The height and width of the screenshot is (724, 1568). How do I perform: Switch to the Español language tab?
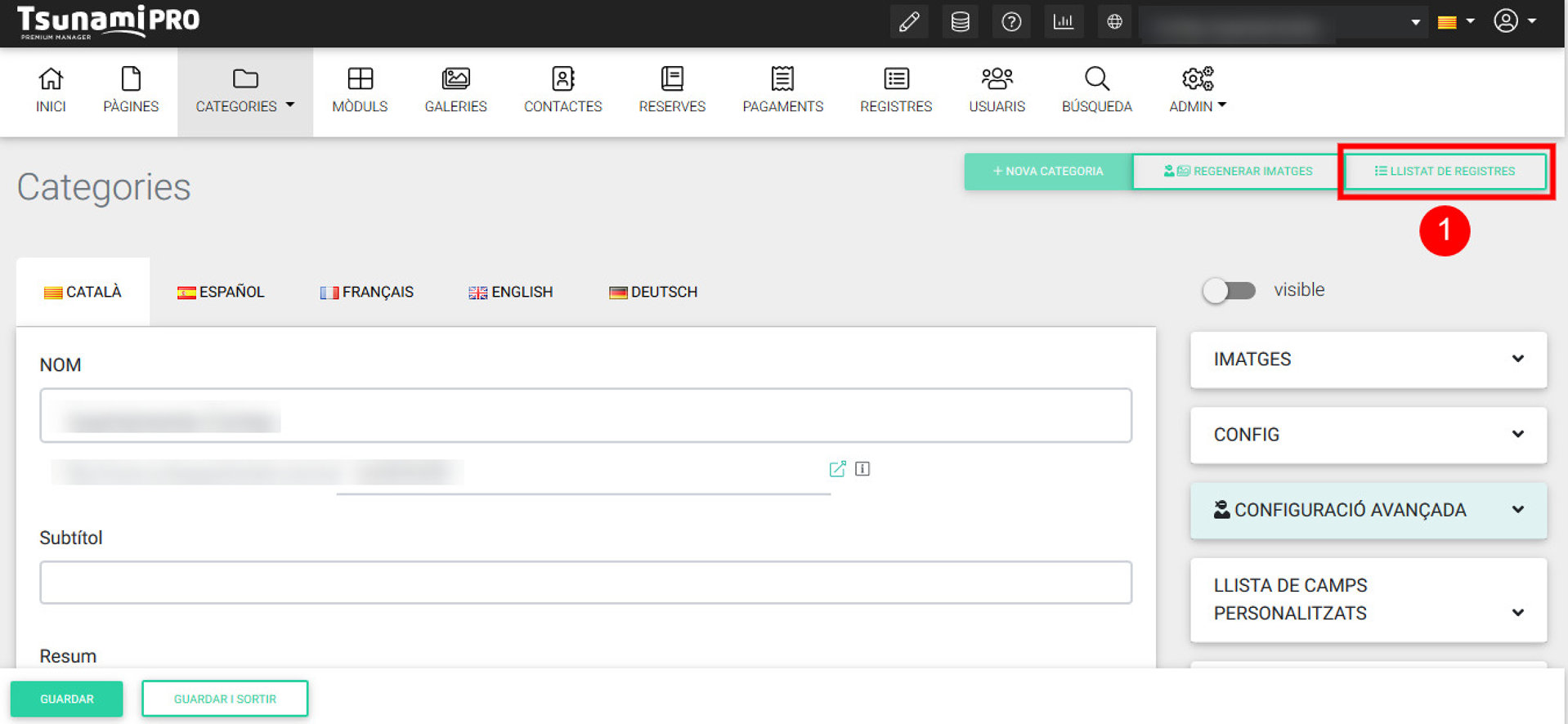tap(221, 293)
